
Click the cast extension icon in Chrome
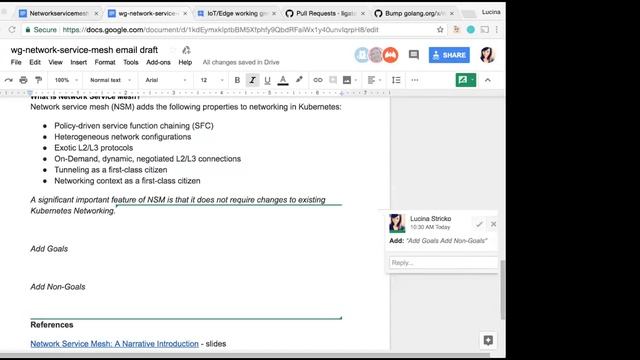click(484, 29)
